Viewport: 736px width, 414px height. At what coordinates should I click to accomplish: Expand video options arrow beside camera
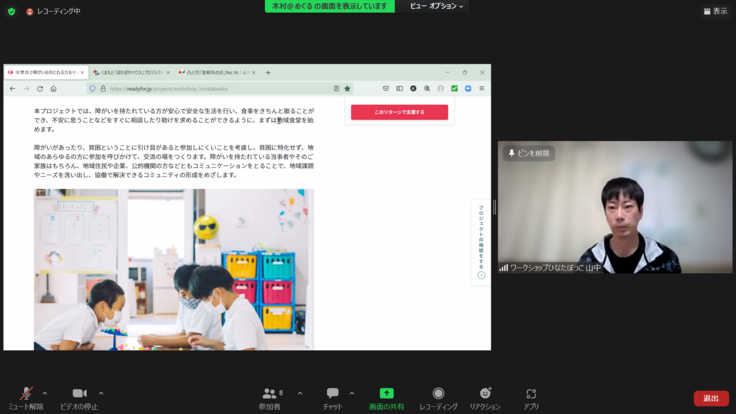point(101,393)
